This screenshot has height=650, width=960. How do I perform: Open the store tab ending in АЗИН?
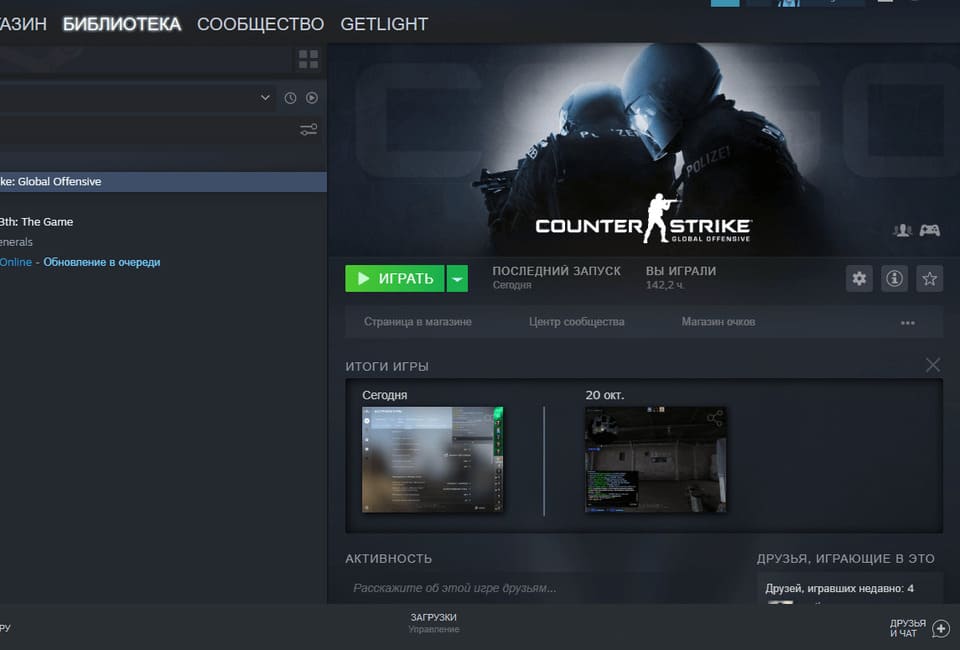(23, 24)
